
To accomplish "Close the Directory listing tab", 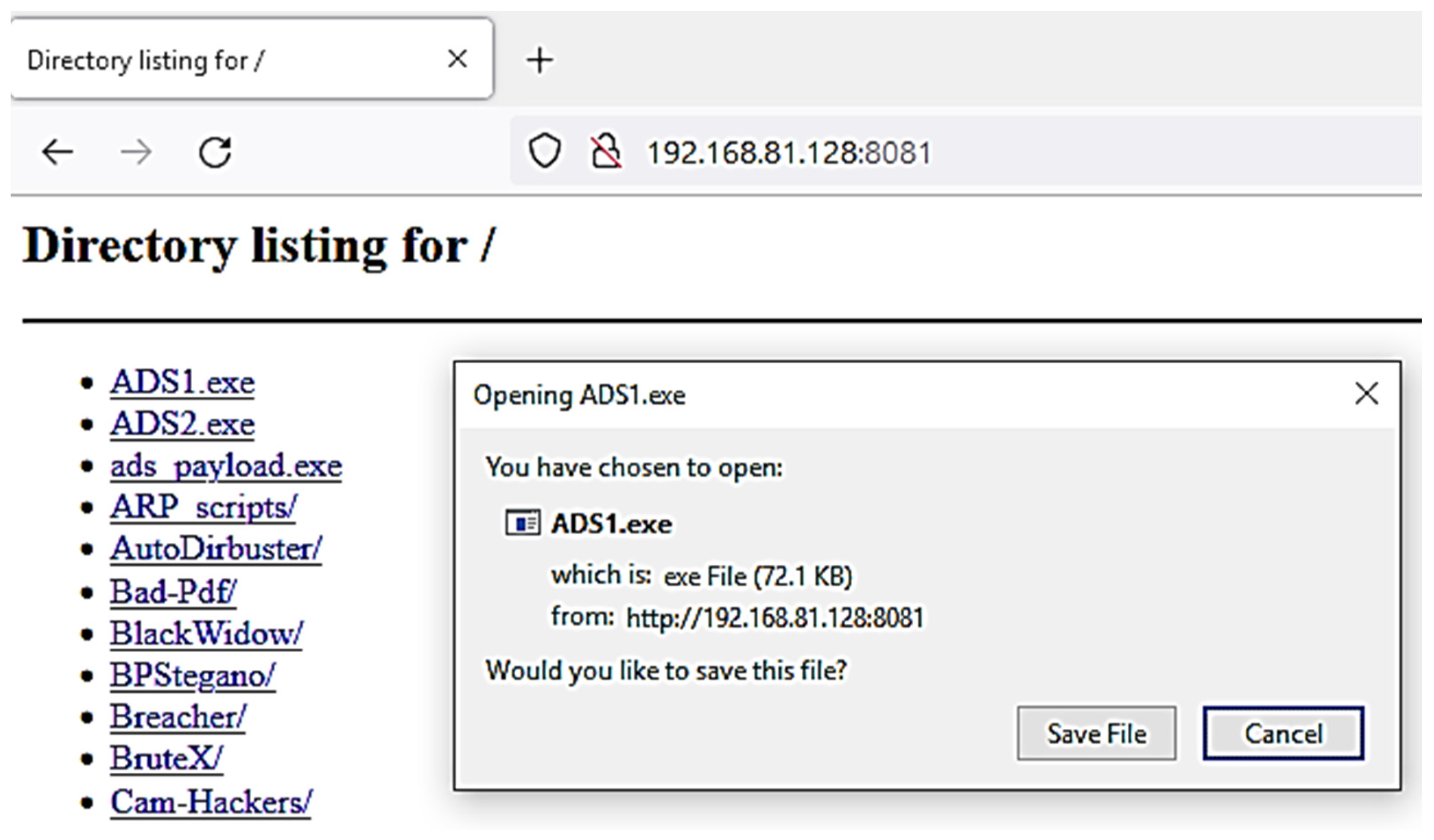I will [x=458, y=58].
